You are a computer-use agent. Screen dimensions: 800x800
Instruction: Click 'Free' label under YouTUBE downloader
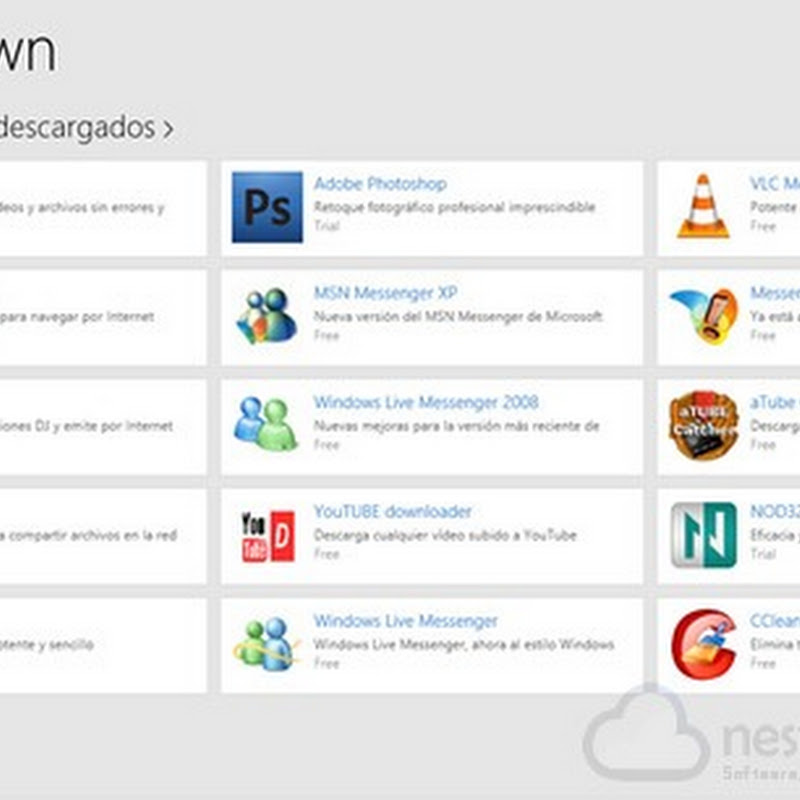click(327, 554)
